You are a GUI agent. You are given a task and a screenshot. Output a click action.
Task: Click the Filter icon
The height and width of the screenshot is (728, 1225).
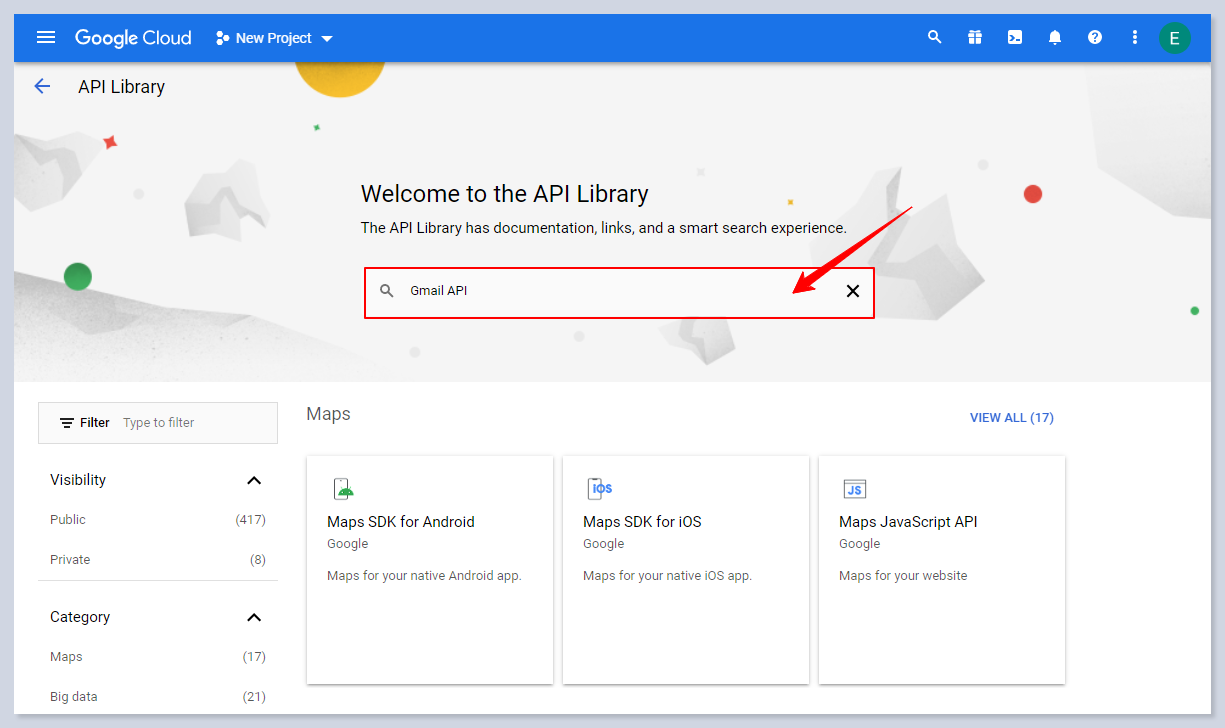tap(67, 423)
